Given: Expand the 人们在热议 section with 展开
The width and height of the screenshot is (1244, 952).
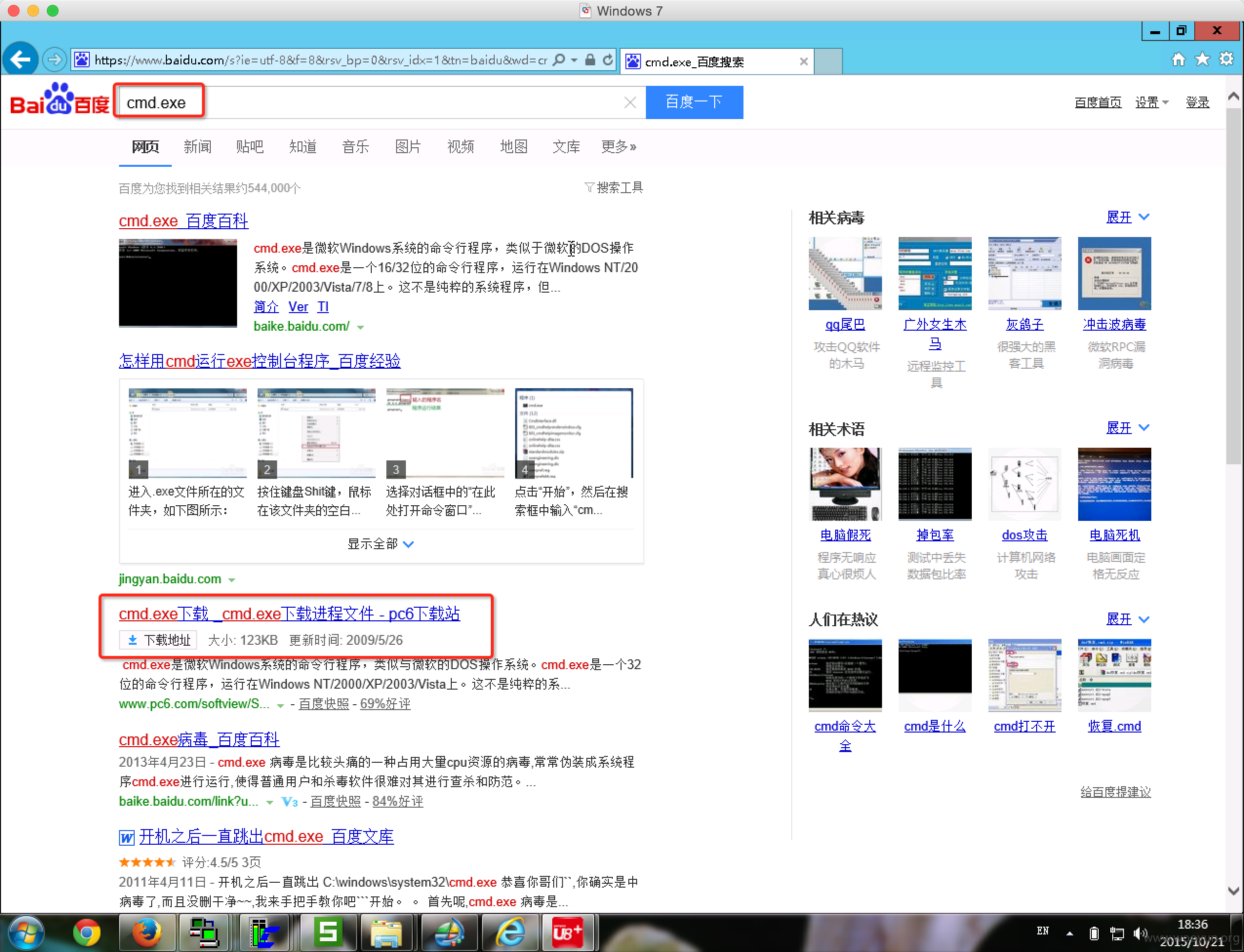Looking at the screenshot, I should [1127, 619].
